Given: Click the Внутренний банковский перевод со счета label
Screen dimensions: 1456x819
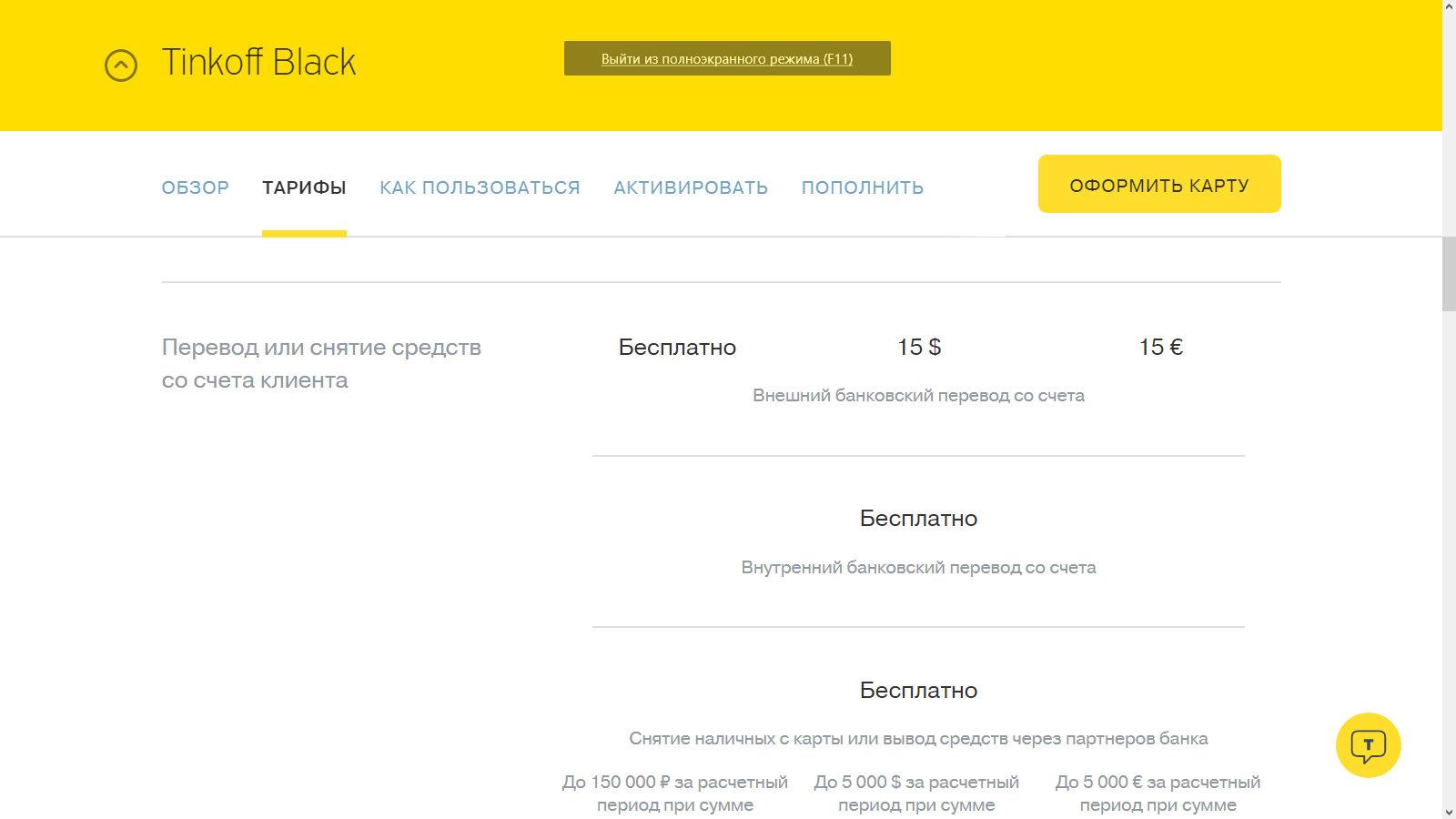Looking at the screenshot, I should (918, 568).
